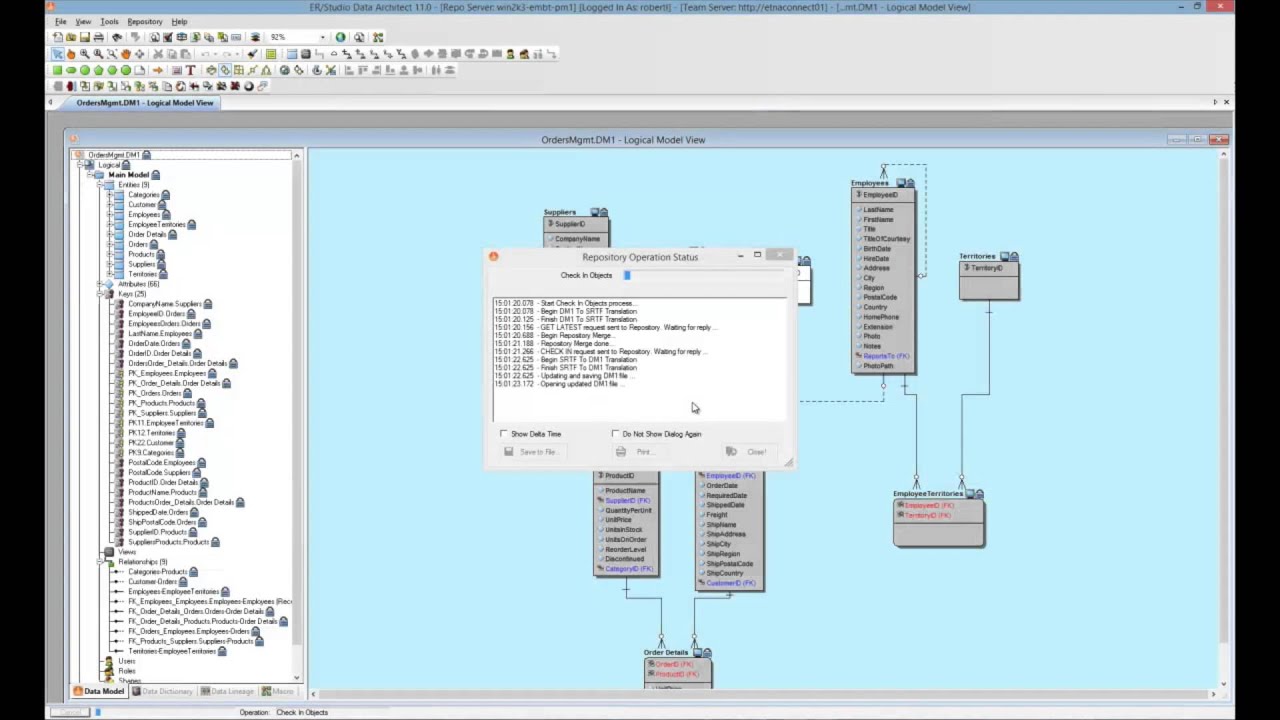Switch to the Data Lineage tab

tap(226, 691)
